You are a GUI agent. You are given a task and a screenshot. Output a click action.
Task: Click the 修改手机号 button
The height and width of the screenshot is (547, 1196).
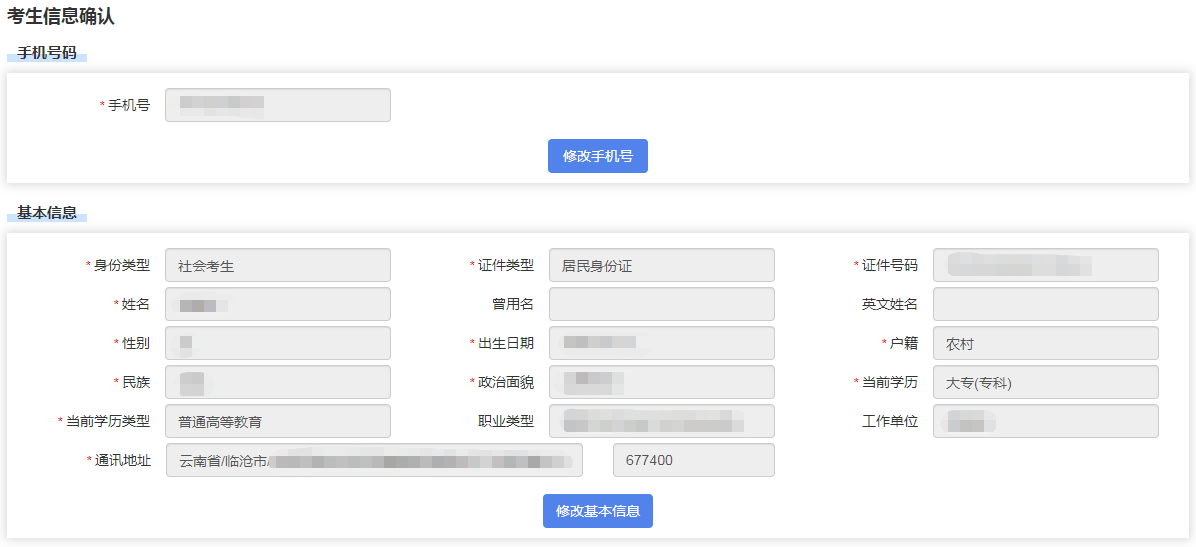click(597, 156)
